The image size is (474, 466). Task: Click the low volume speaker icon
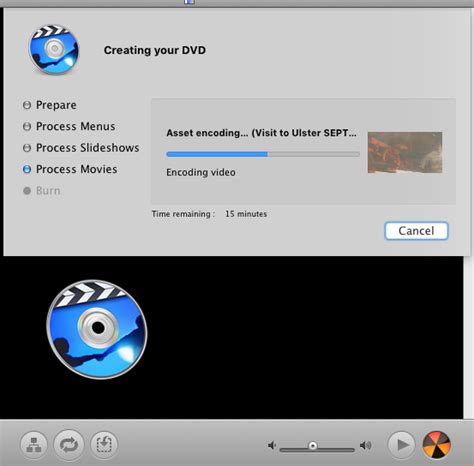272,445
